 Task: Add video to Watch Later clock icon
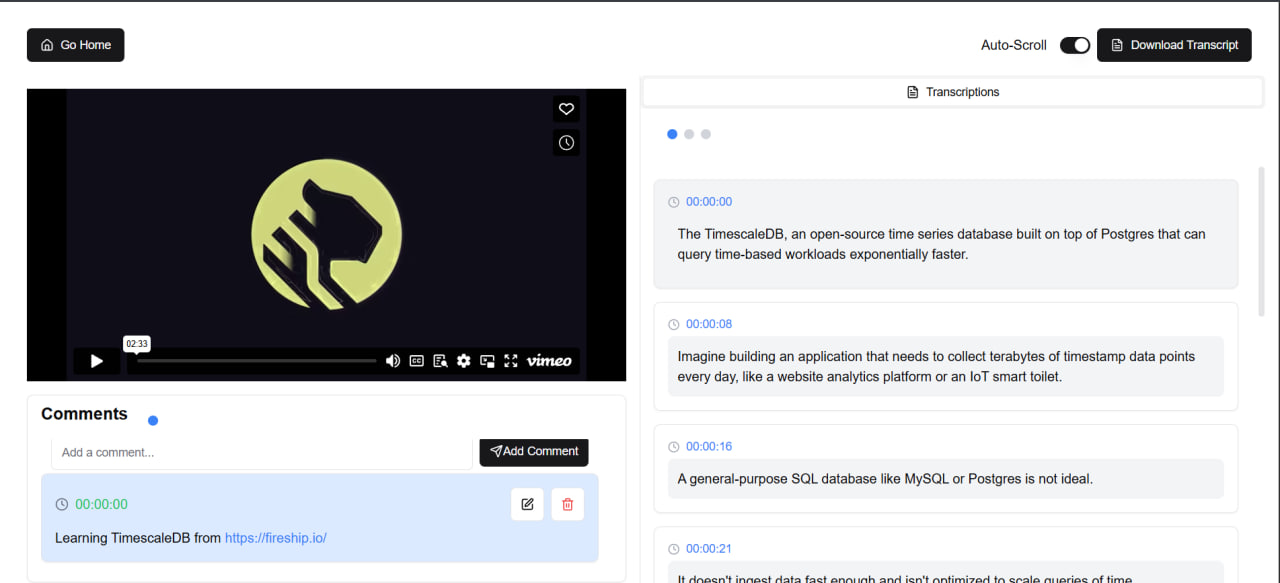click(x=566, y=143)
